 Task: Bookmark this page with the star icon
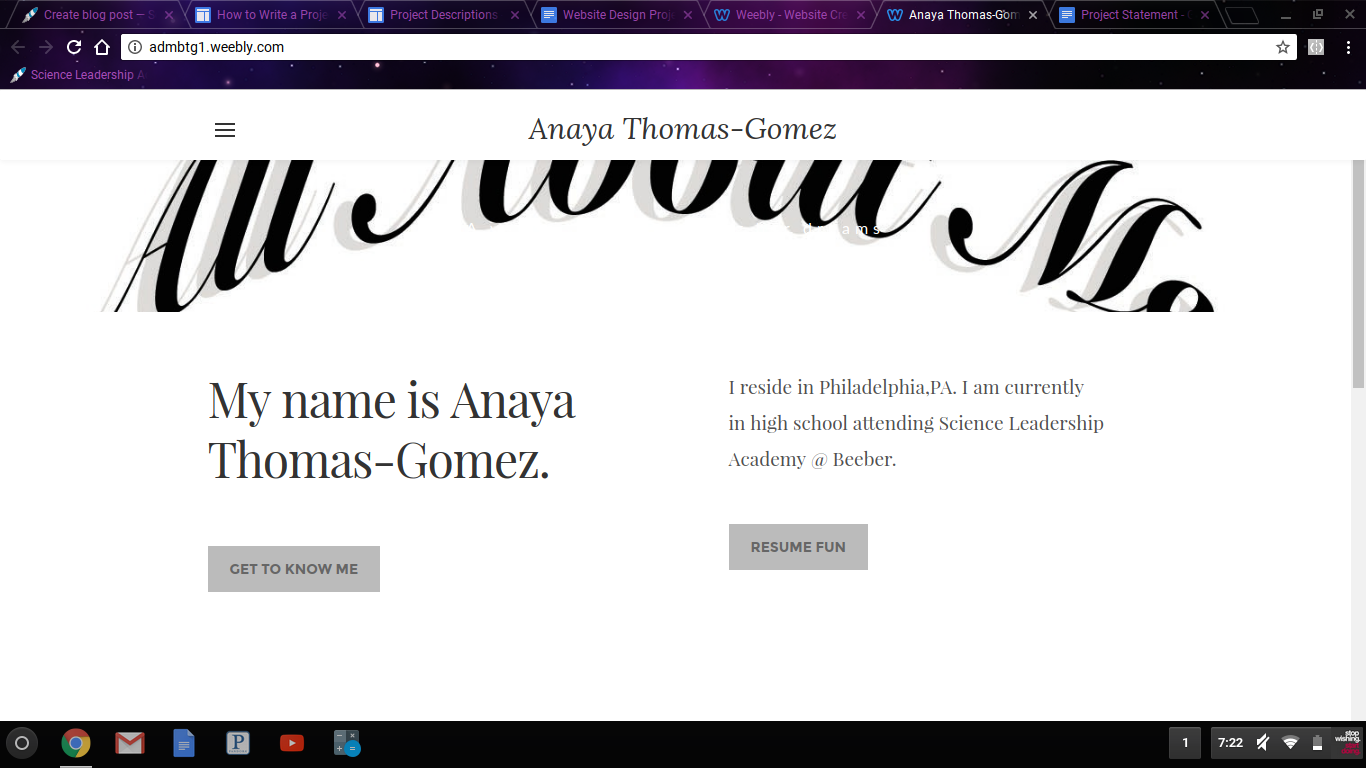tap(1283, 47)
